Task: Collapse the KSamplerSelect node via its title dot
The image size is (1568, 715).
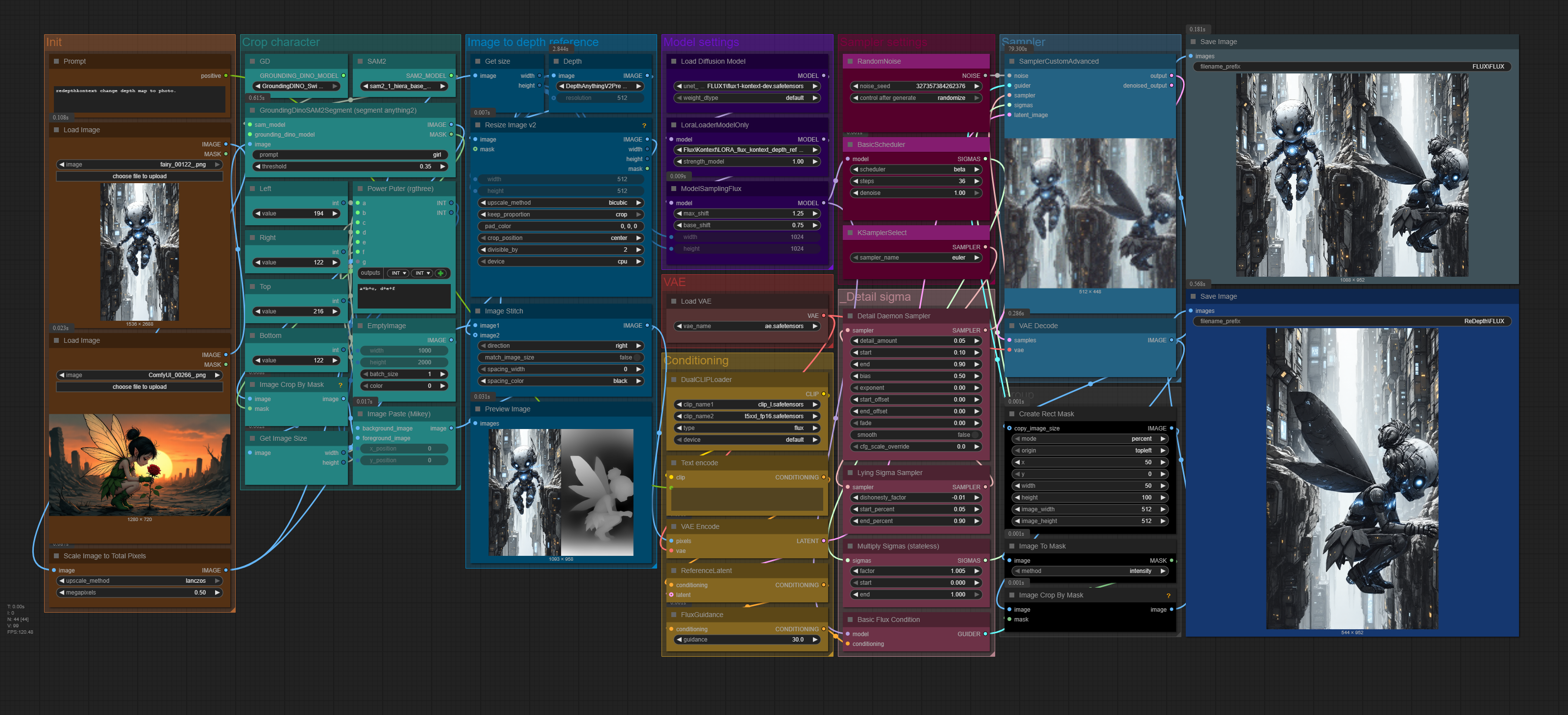Action: (x=850, y=233)
